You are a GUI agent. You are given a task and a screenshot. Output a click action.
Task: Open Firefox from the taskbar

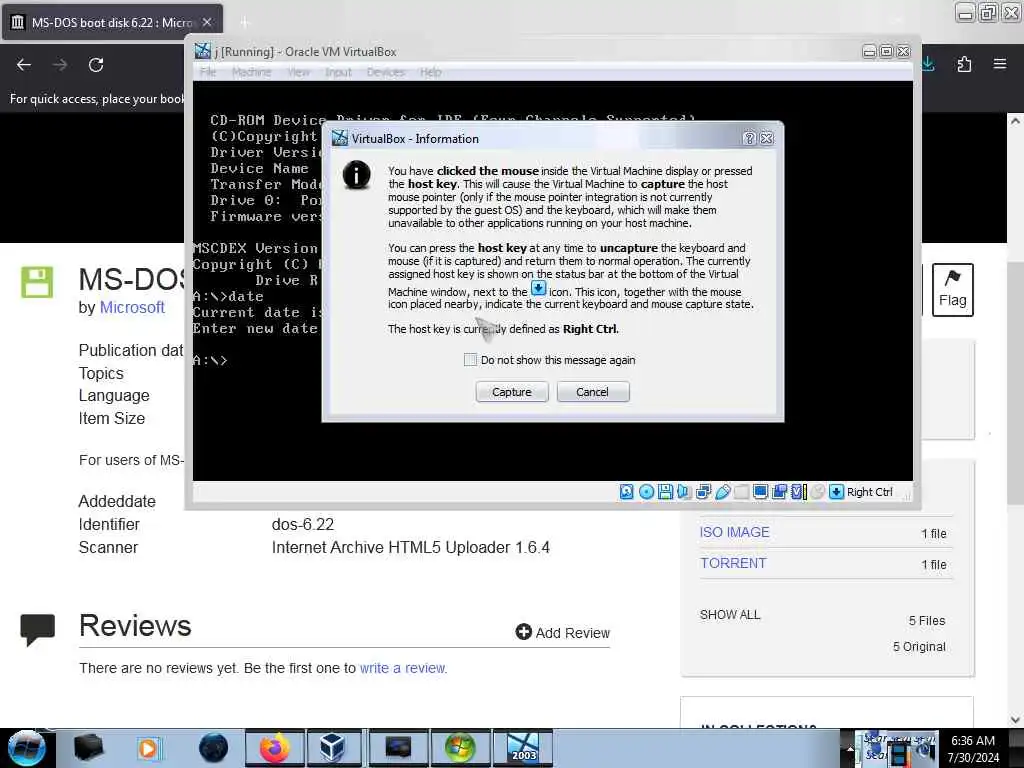pos(274,748)
